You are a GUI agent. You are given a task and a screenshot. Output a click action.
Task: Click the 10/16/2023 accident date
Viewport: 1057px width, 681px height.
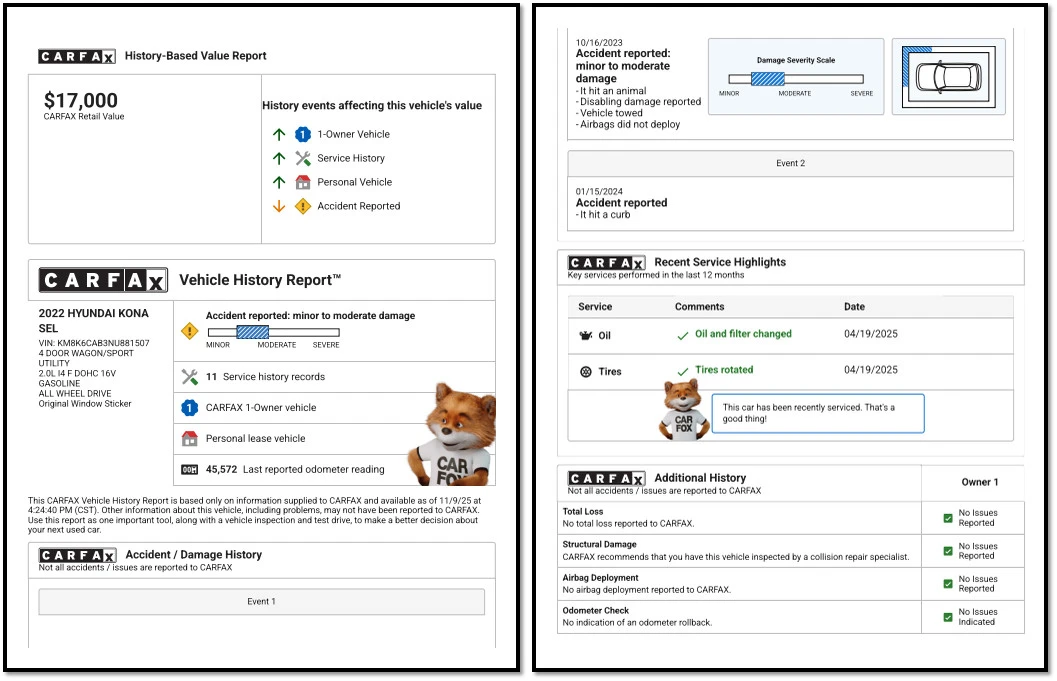[599, 42]
